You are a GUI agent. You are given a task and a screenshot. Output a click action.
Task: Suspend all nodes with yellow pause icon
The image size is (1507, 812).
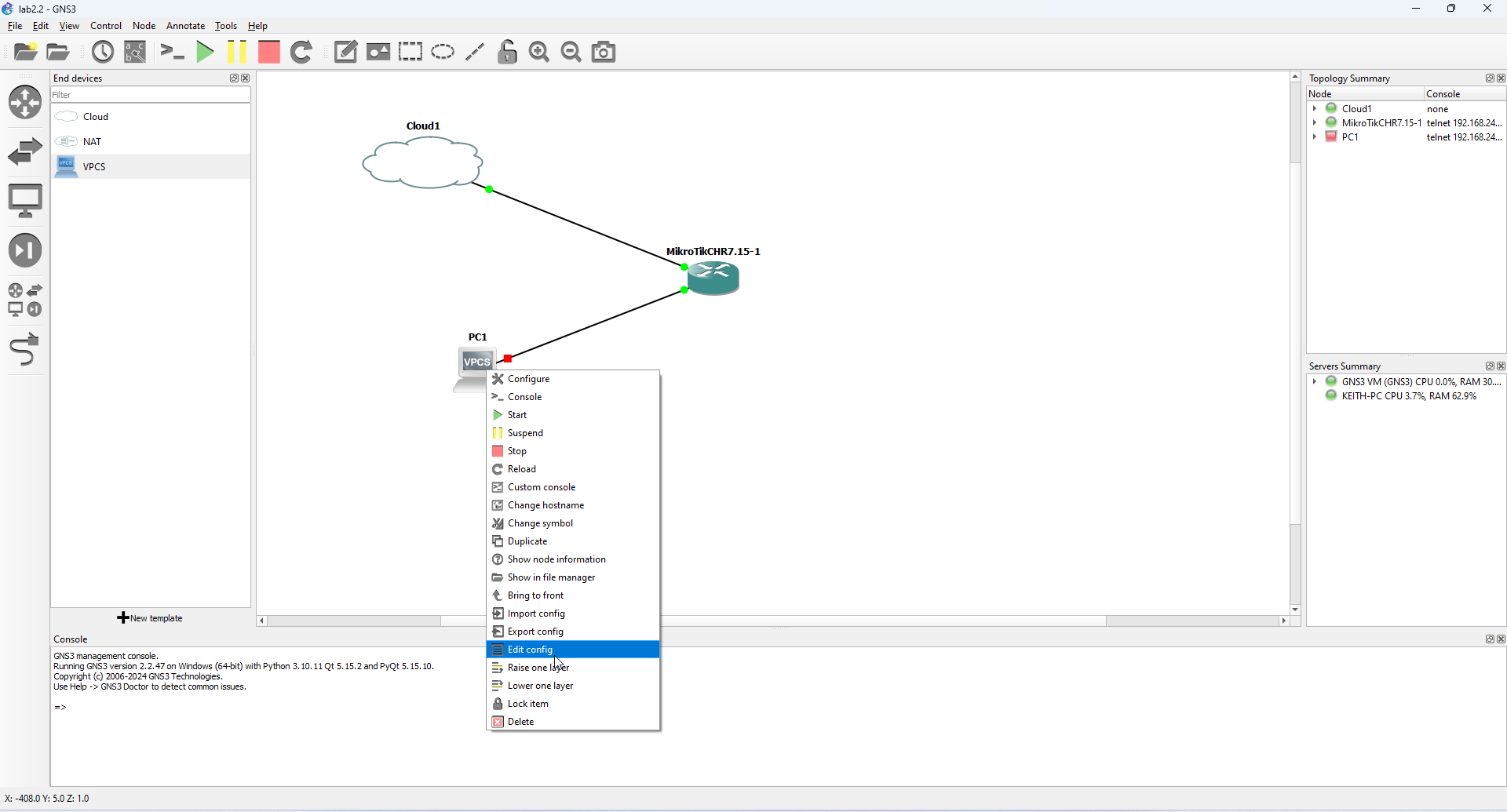[236, 52]
